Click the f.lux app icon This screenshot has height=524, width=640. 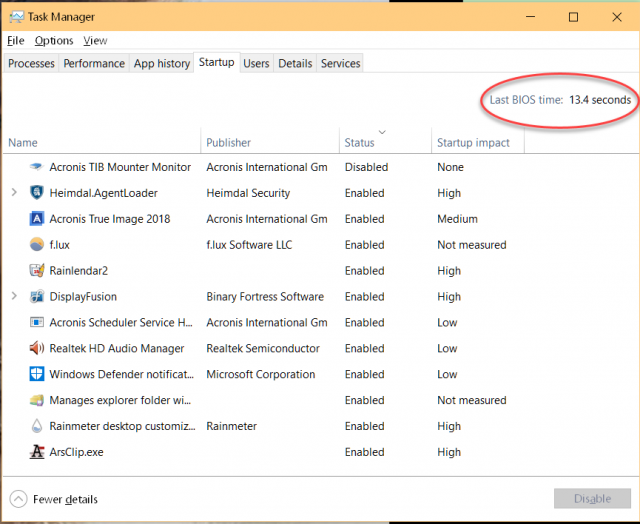36,244
